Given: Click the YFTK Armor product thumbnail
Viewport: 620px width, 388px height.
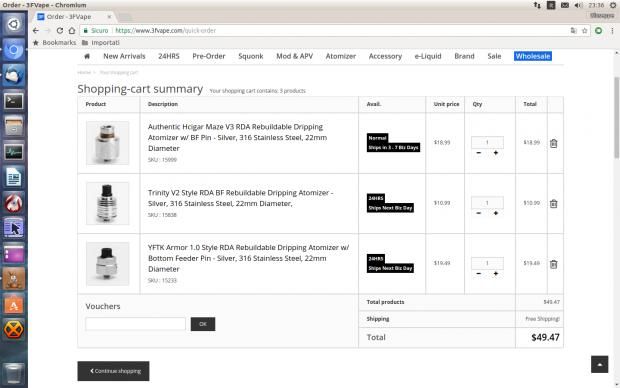Looking at the screenshot, I should pyautogui.click(x=108, y=264).
